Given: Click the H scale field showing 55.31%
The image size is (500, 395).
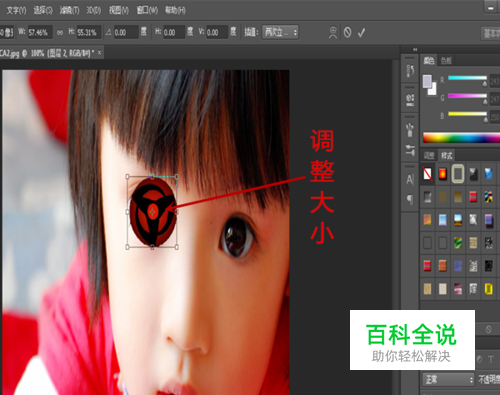Looking at the screenshot, I should tap(89, 32).
